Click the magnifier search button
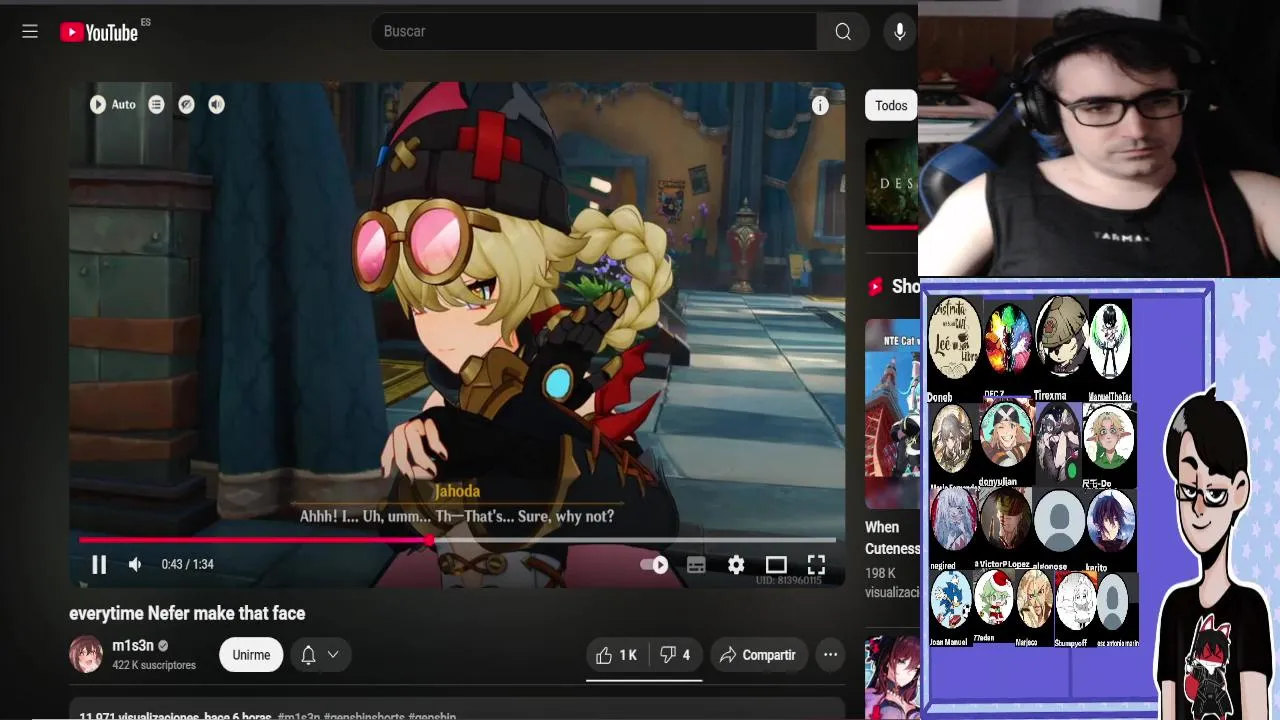The width and height of the screenshot is (1280, 720). tap(843, 32)
